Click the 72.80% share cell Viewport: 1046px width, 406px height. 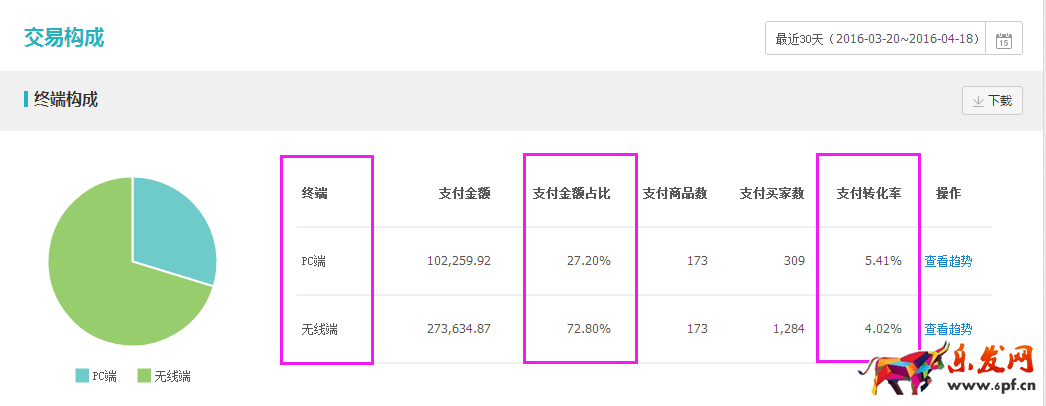(587, 329)
